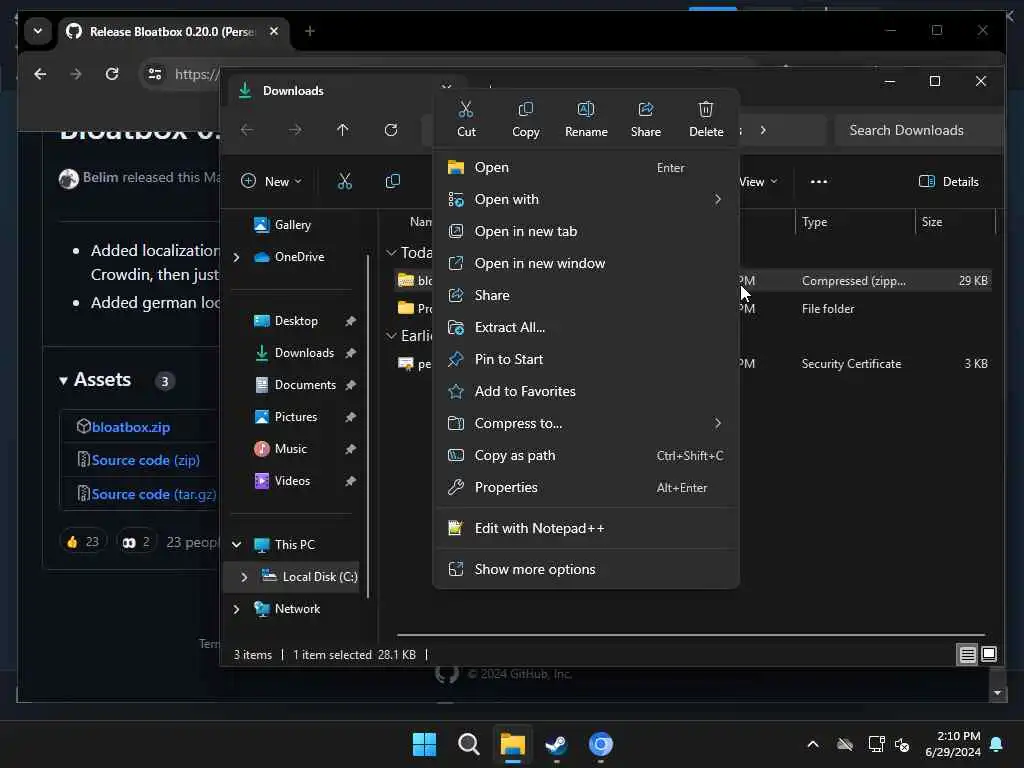Switch to large thumbnails view icon
Image resolution: width=1024 pixels, height=768 pixels.
pos(989,654)
